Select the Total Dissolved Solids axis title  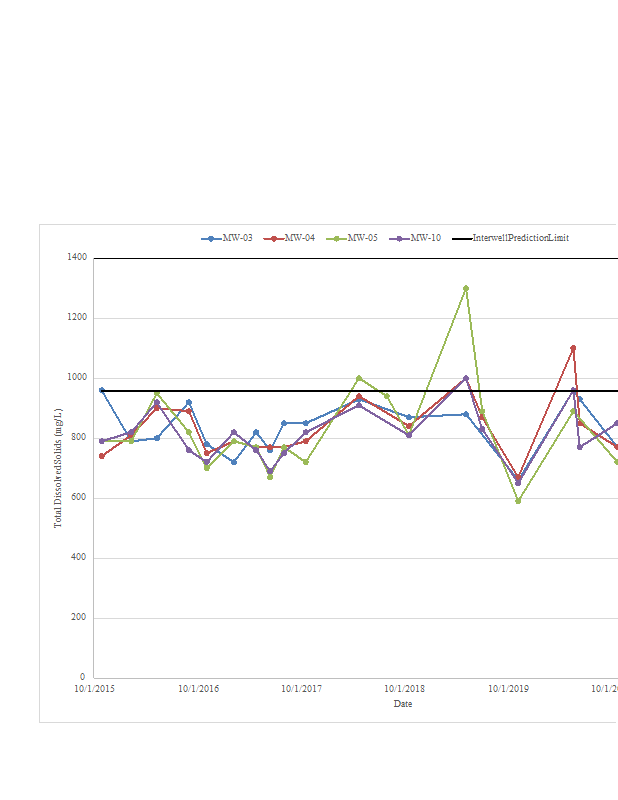[58, 468]
